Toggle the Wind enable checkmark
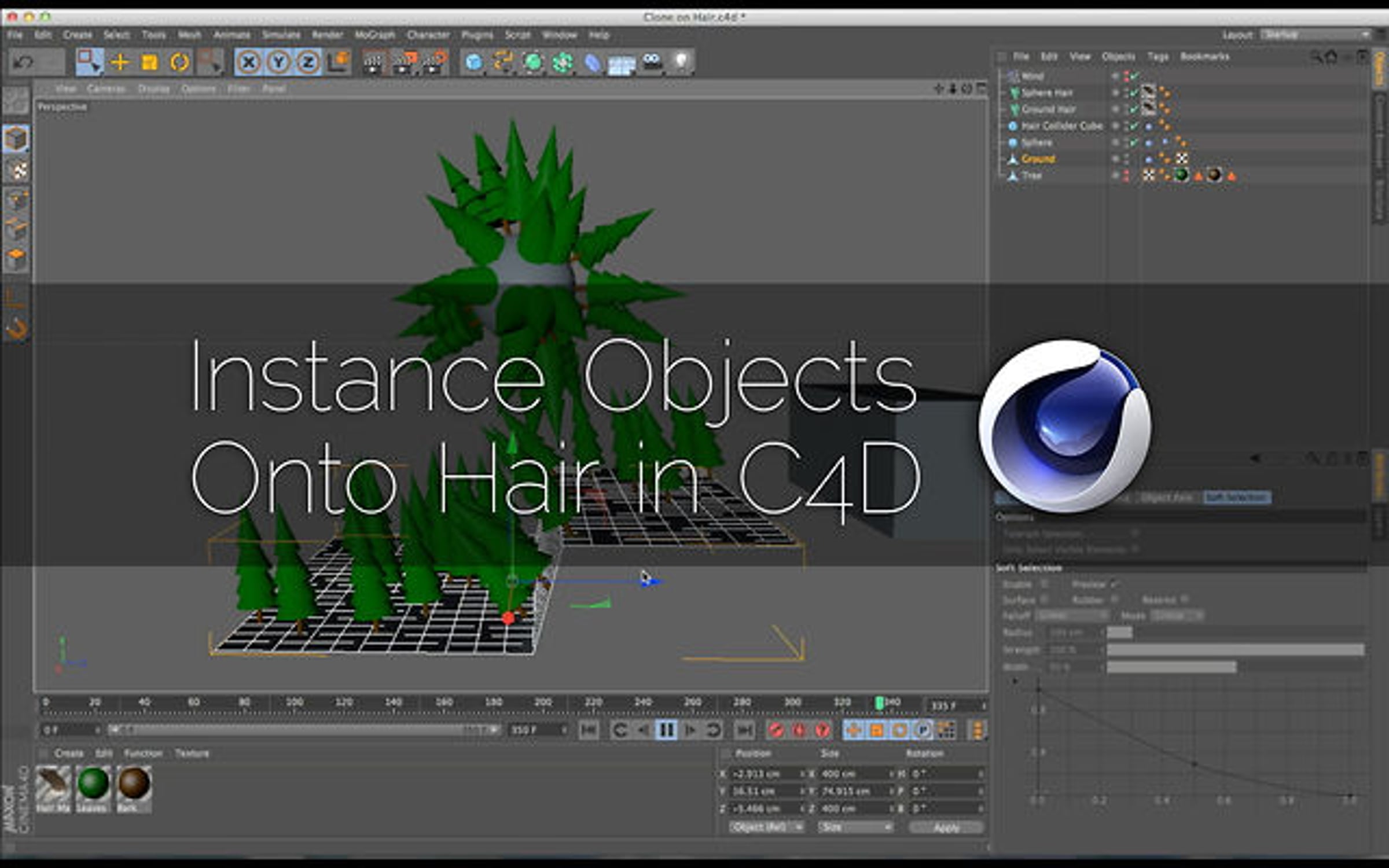 [x=1136, y=76]
